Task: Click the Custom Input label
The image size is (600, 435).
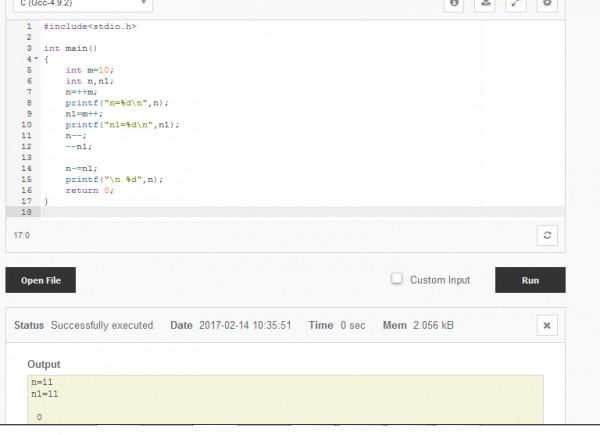Action: [x=439, y=280]
